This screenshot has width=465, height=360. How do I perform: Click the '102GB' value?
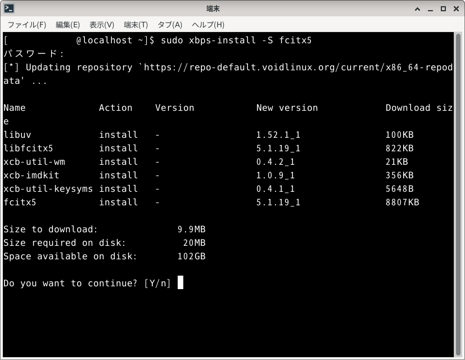click(x=191, y=256)
